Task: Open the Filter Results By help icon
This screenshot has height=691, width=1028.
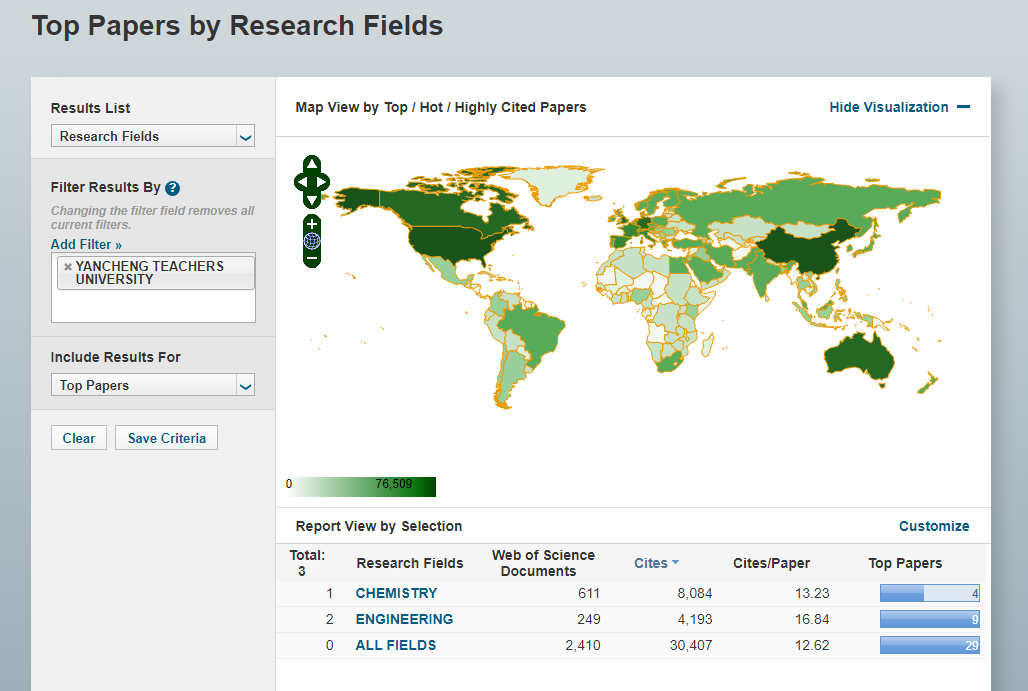Action: (173, 188)
